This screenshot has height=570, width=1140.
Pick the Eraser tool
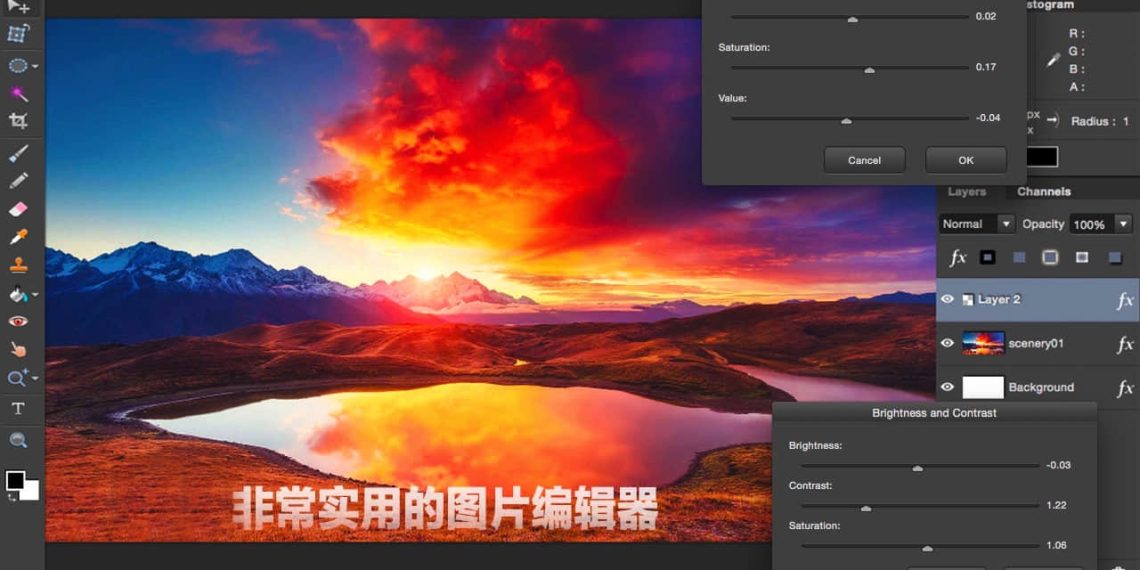(18, 209)
